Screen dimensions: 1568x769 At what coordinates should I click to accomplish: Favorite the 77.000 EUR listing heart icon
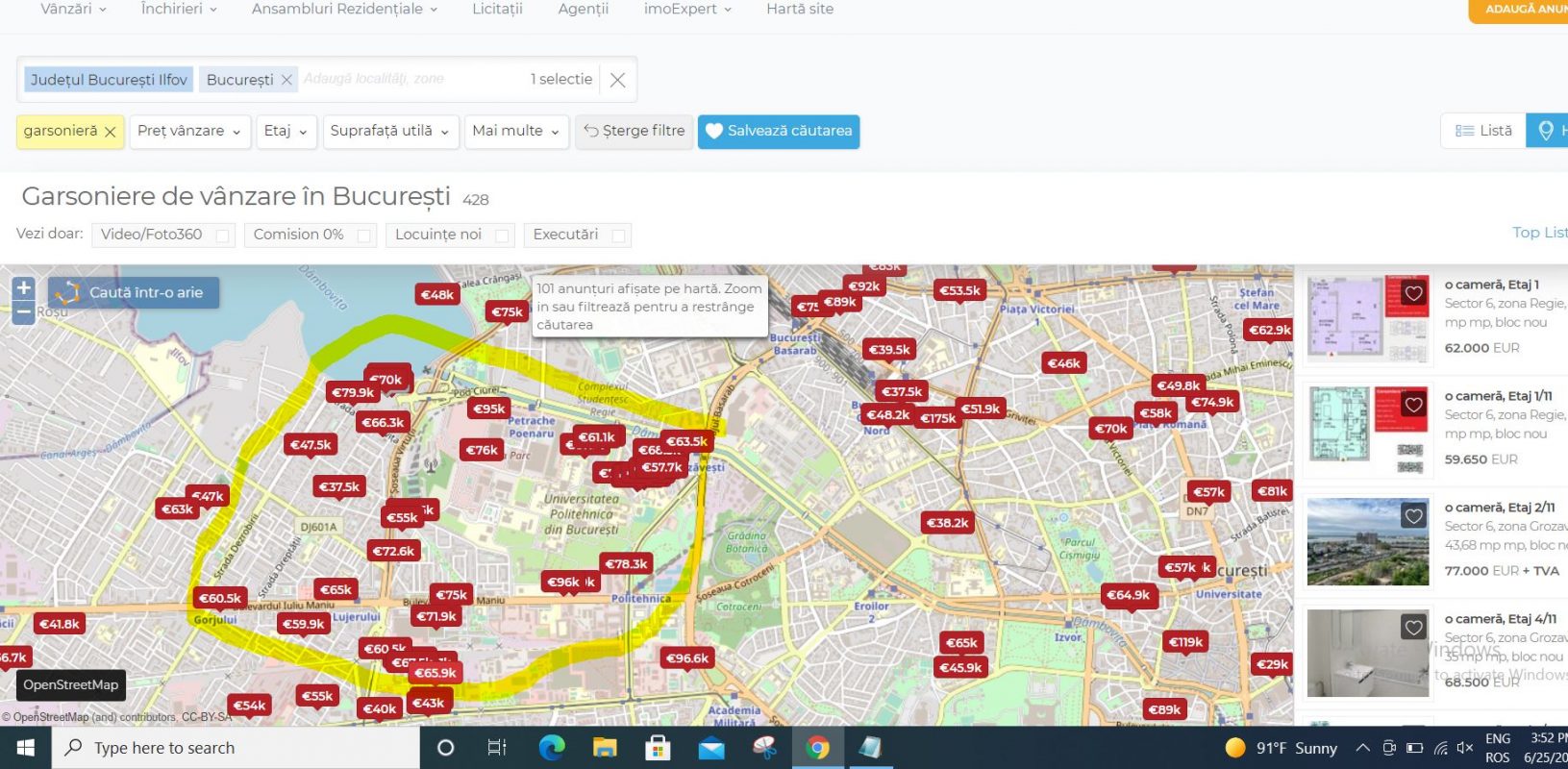click(1413, 516)
